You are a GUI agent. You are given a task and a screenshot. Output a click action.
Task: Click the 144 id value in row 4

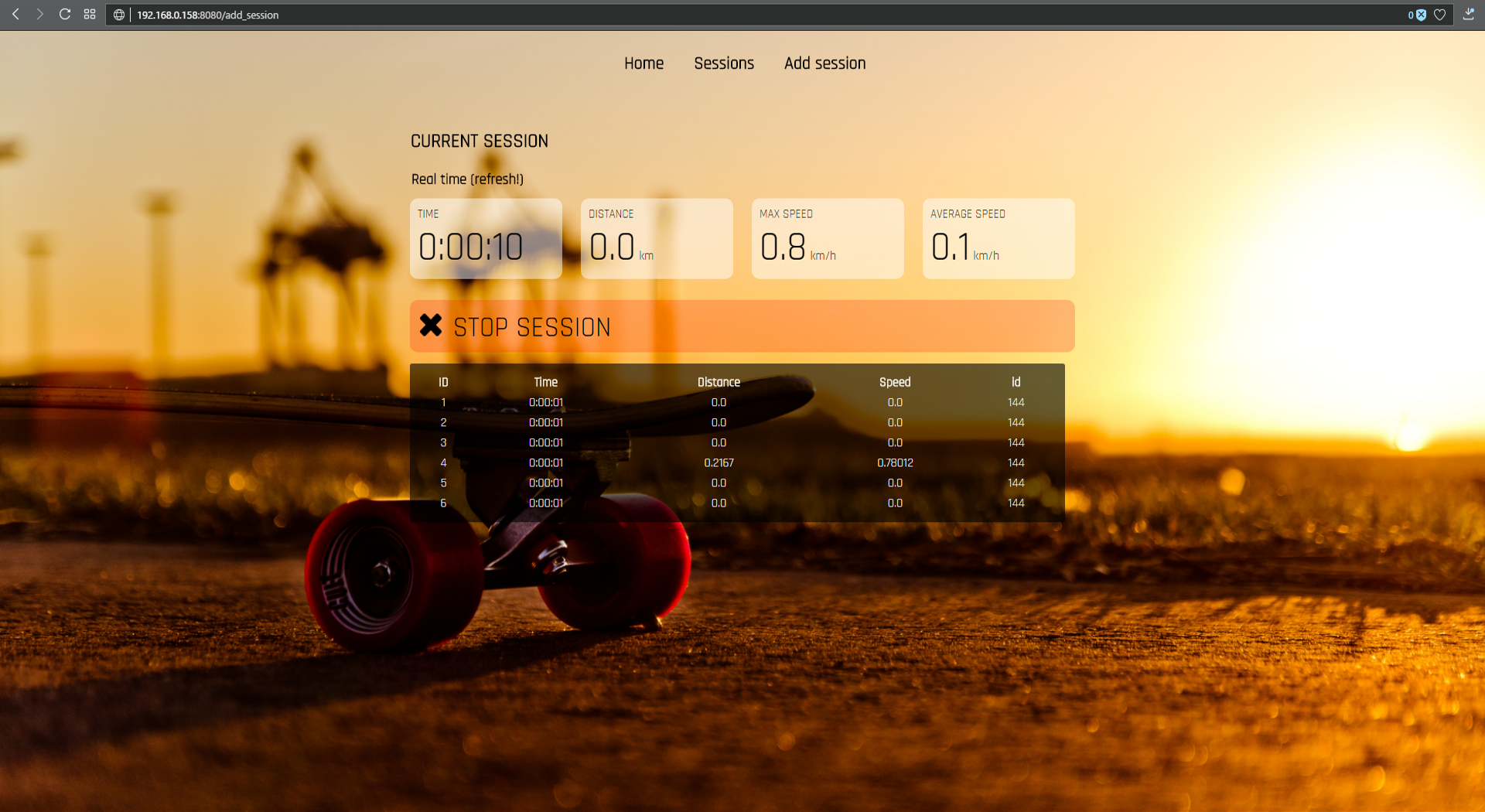pyautogui.click(x=1016, y=462)
